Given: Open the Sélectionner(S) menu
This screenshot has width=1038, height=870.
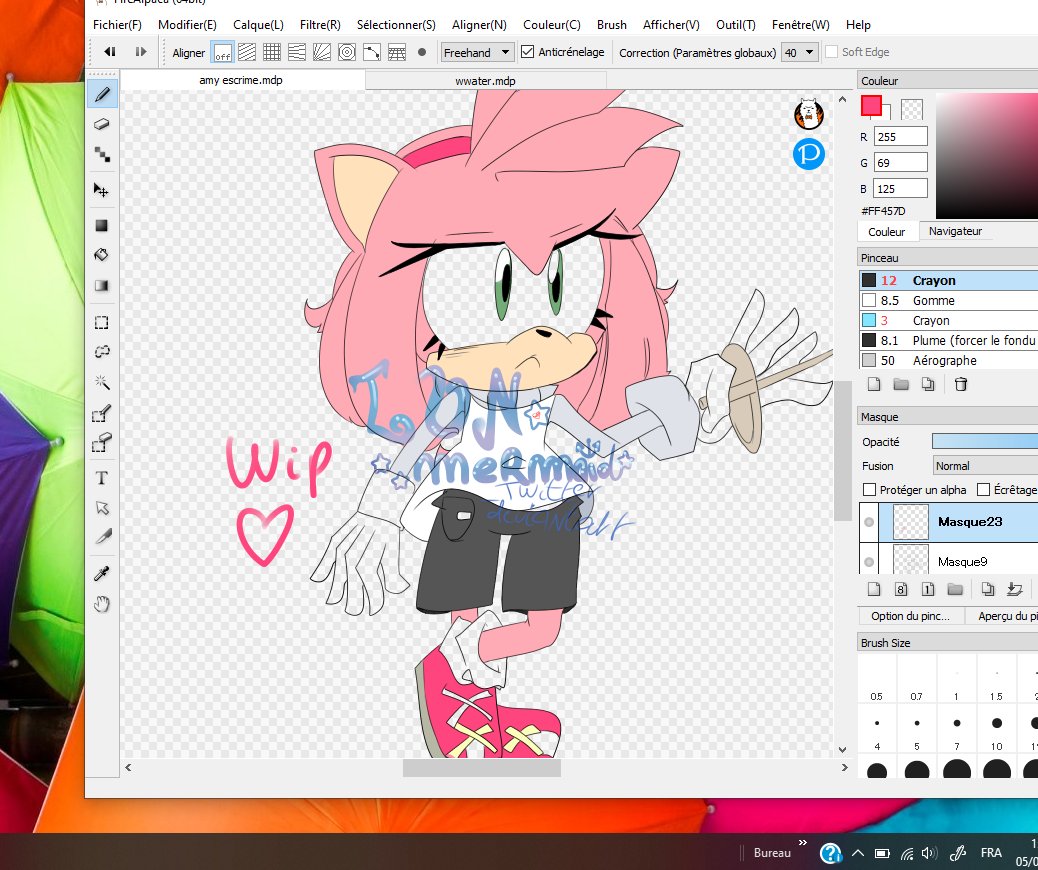Looking at the screenshot, I should pos(396,24).
